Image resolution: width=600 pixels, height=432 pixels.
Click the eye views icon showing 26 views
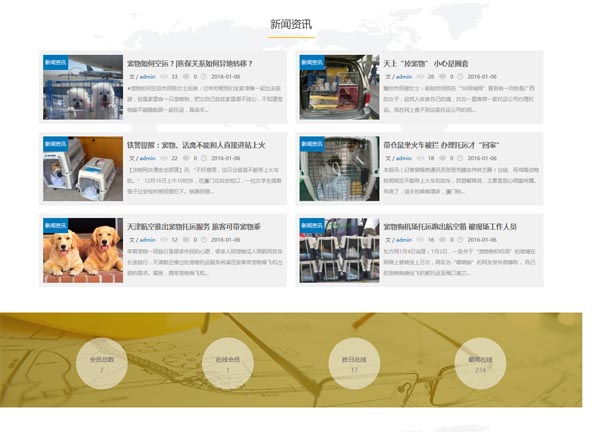[420, 76]
